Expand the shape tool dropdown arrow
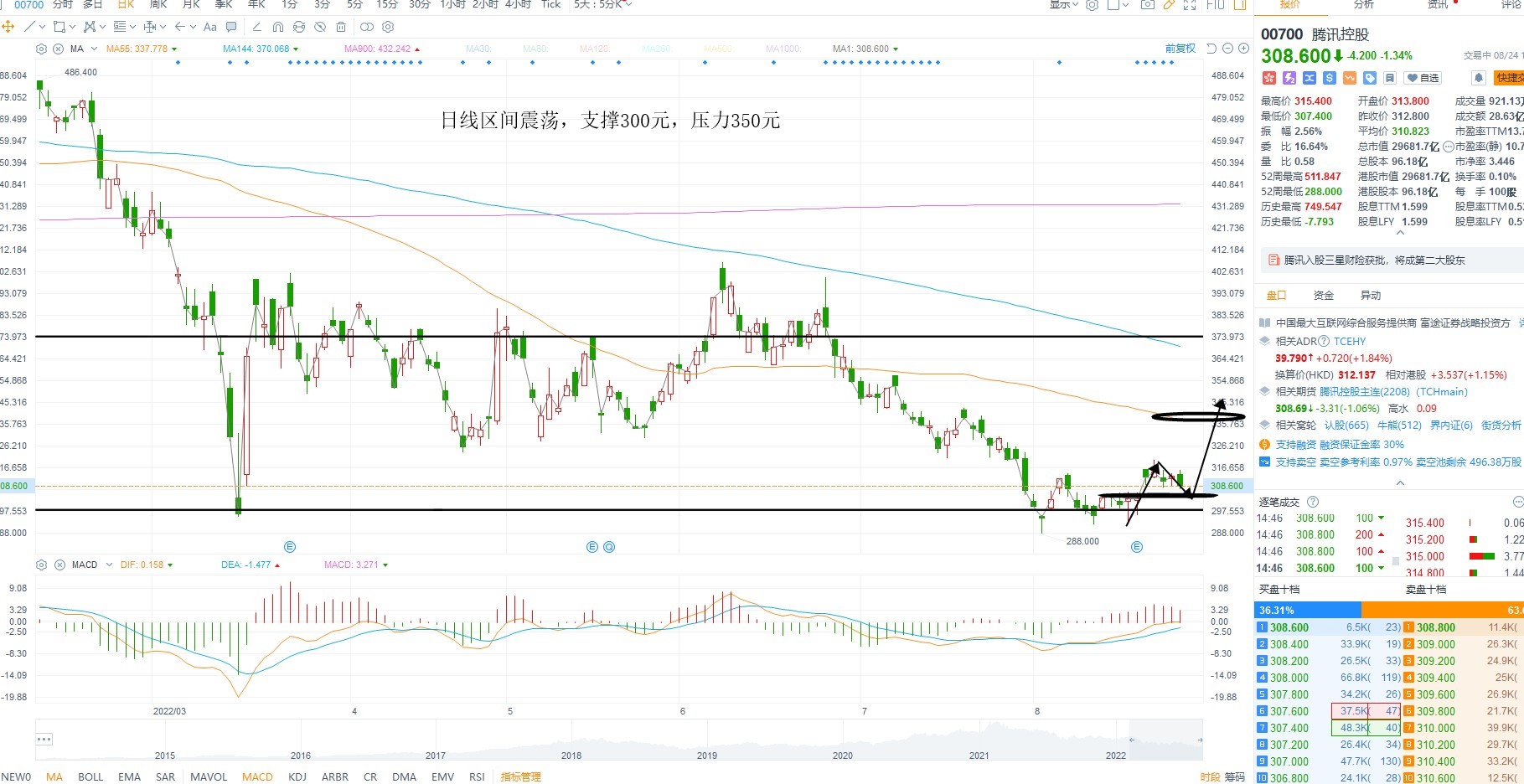This screenshot has width=1524, height=784. tap(72, 27)
